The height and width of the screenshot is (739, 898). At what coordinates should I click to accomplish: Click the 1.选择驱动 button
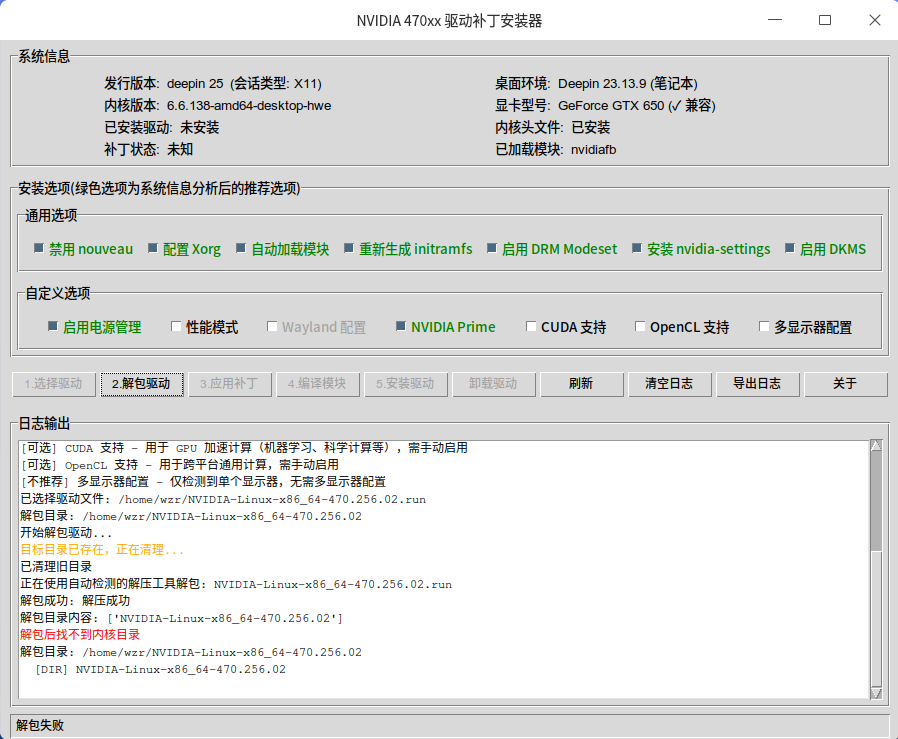click(54, 384)
